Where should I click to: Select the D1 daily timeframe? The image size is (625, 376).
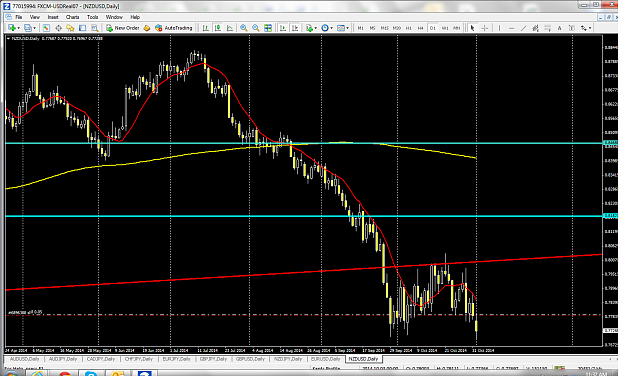coord(432,28)
